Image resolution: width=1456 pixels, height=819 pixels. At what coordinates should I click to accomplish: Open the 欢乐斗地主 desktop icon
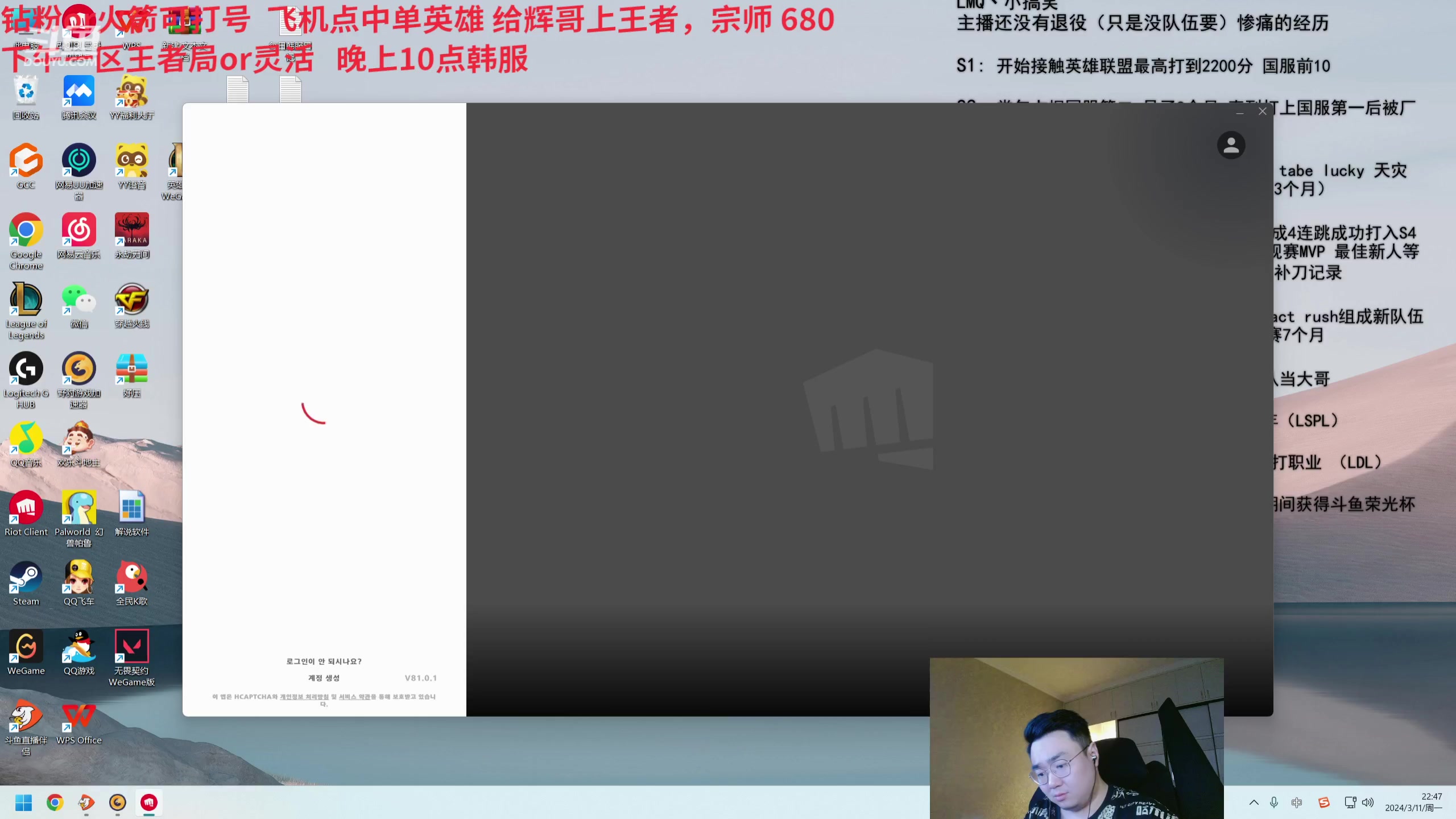79,444
